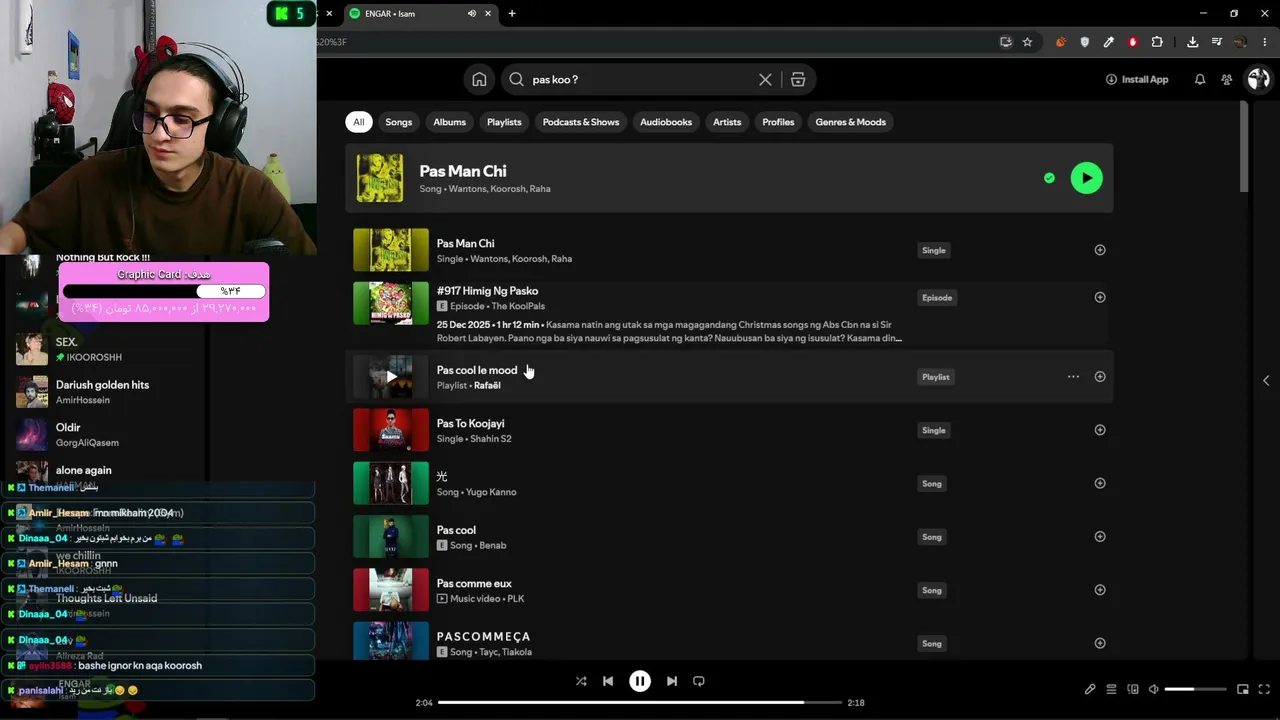1280x720 pixels.
Task: Open a new browser tab
Action: tap(512, 14)
